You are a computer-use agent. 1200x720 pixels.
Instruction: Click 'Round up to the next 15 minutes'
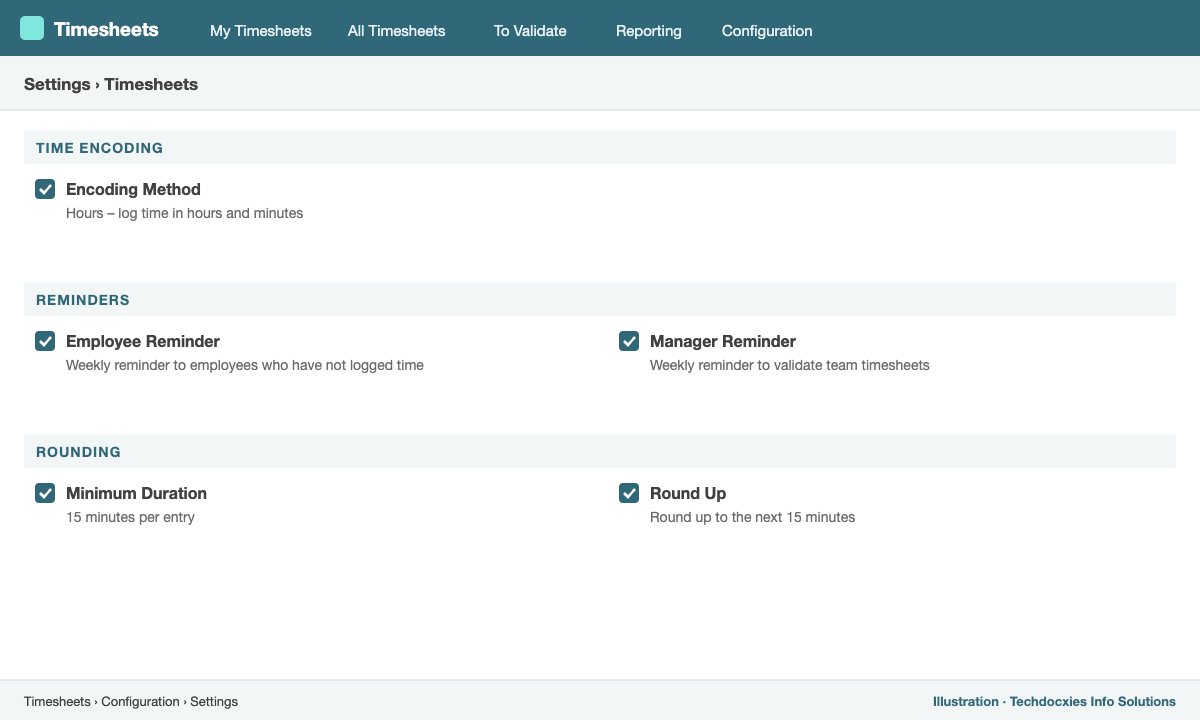coord(752,517)
